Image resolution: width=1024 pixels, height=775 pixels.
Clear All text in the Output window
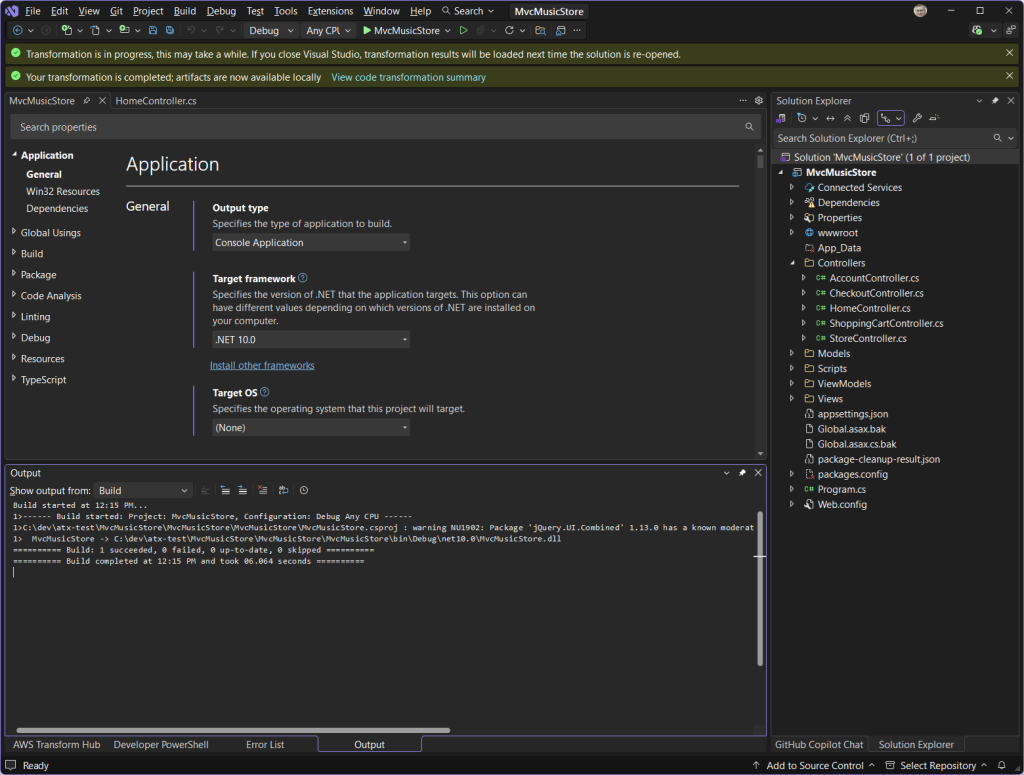(262, 490)
